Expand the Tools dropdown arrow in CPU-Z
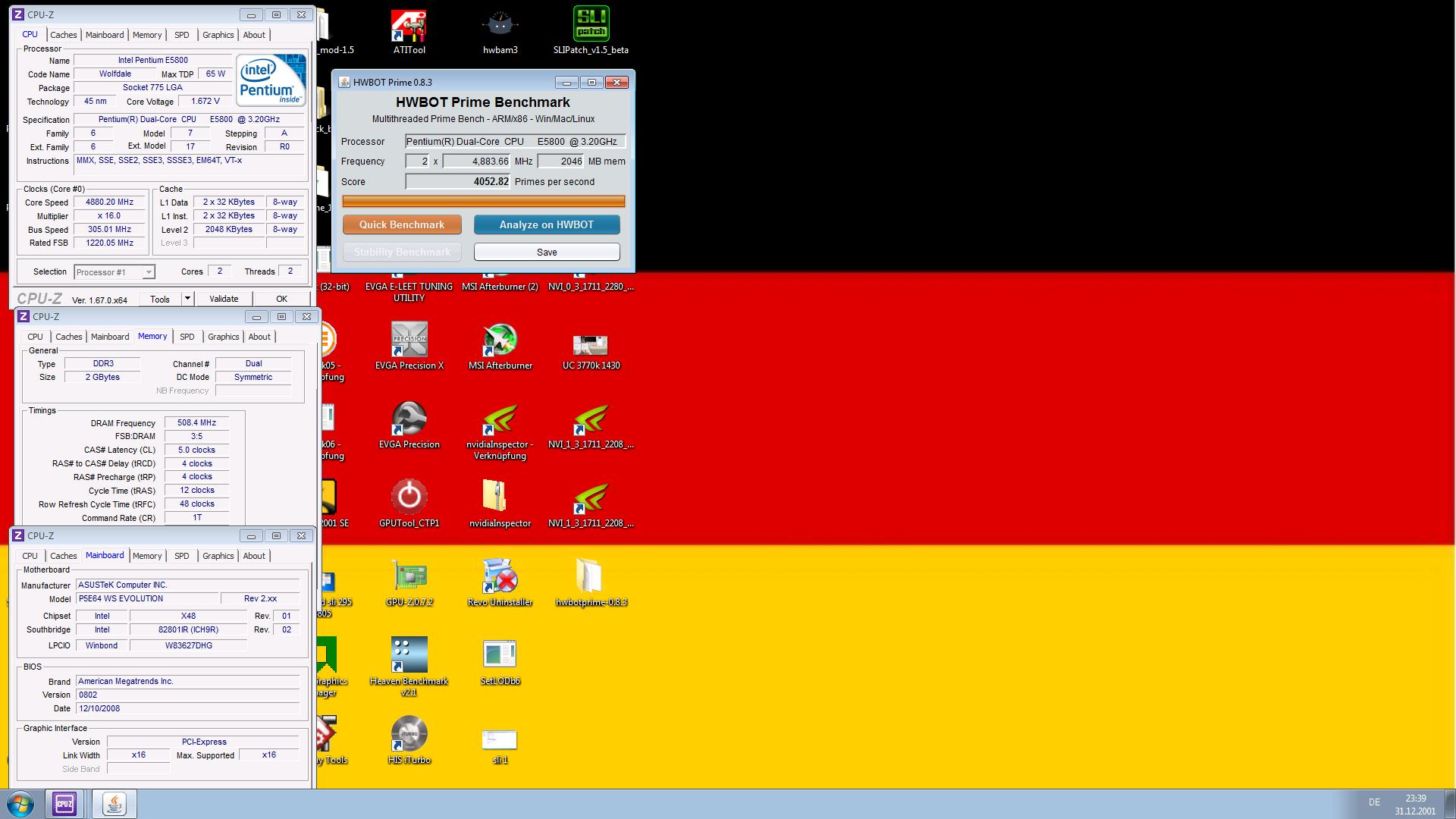The image size is (1456, 819). [187, 299]
